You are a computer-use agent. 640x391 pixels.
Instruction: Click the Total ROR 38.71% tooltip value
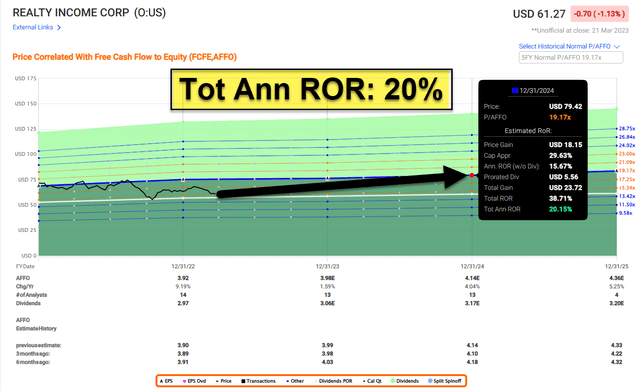click(x=560, y=198)
